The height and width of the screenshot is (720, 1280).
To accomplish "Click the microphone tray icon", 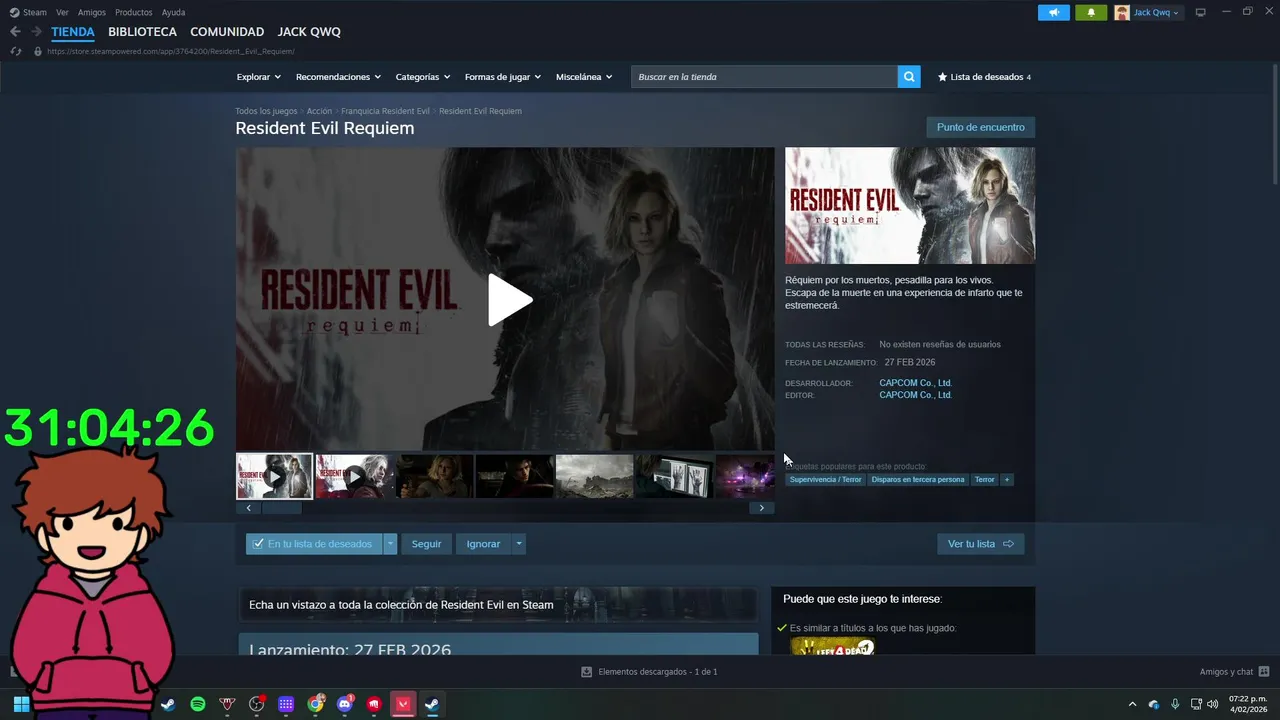I will 1175,704.
